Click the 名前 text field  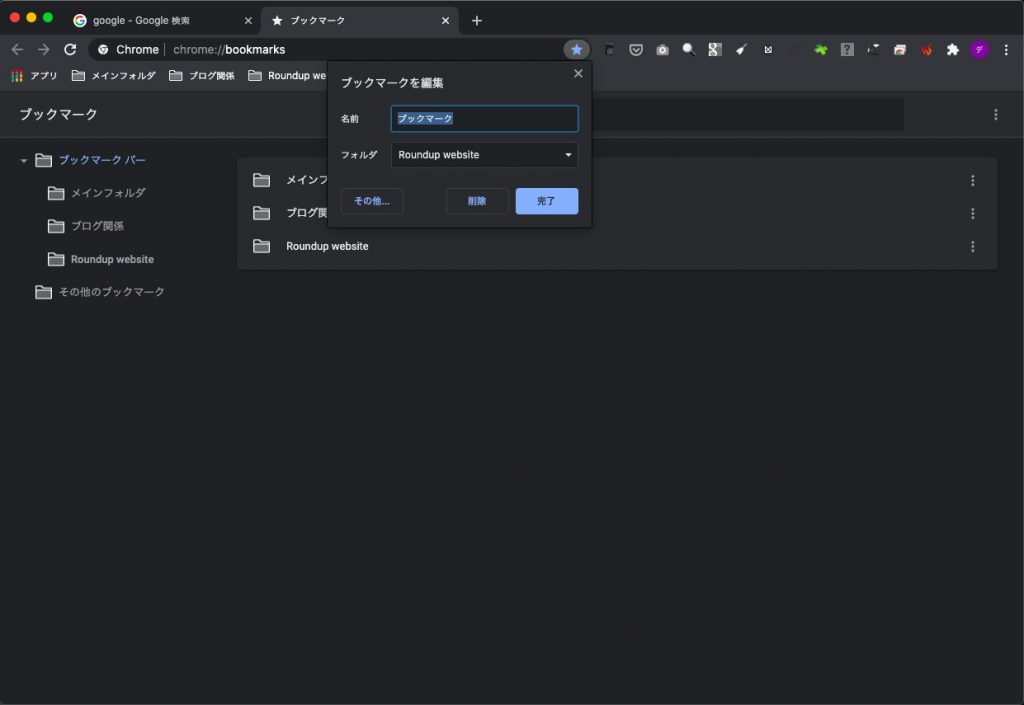point(485,119)
